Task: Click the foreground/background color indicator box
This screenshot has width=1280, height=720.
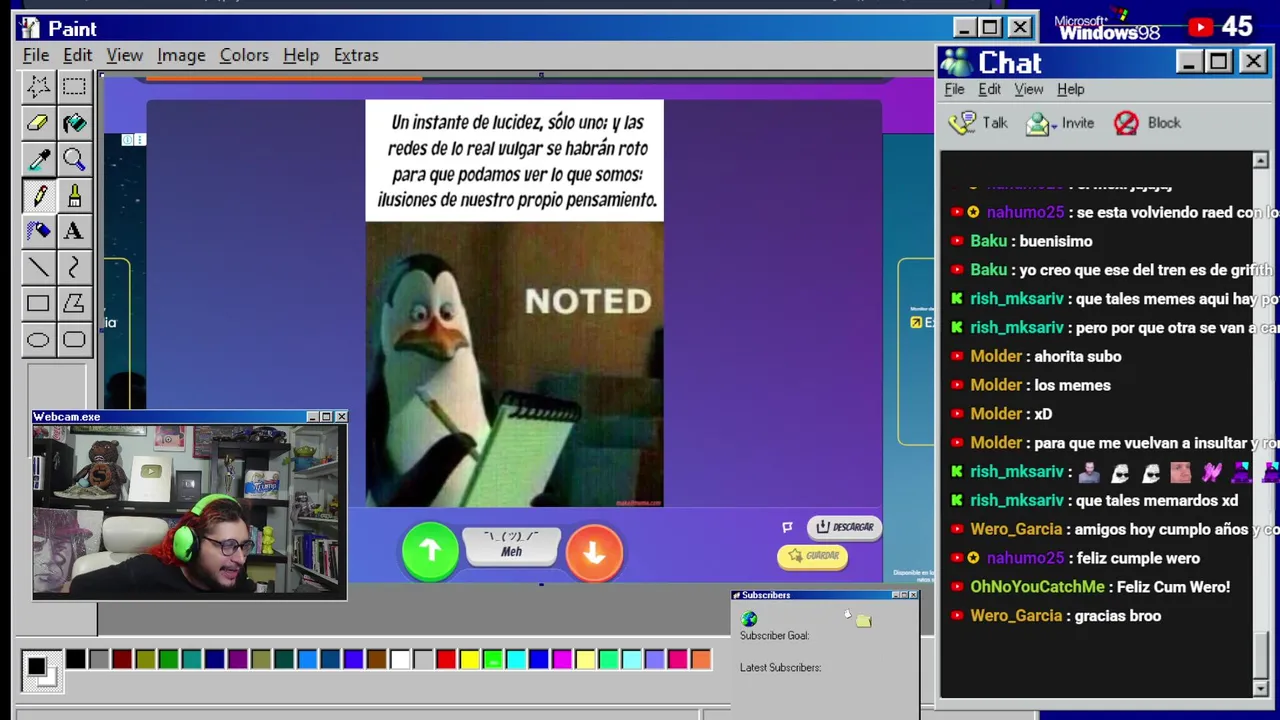Action: [x=40, y=669]
